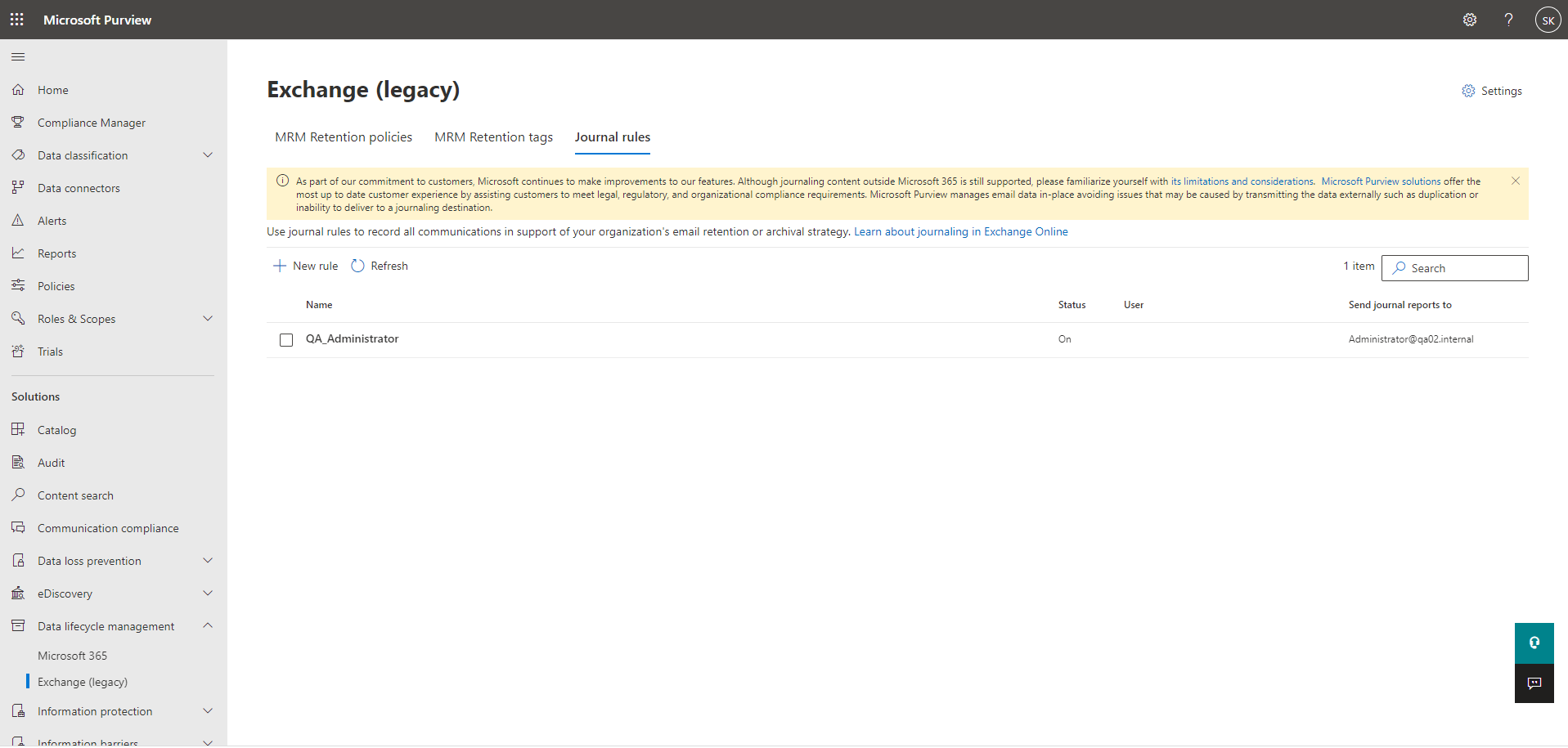Open the app launcher waffle icon
1568x748 pixels.
pos(17,20)
